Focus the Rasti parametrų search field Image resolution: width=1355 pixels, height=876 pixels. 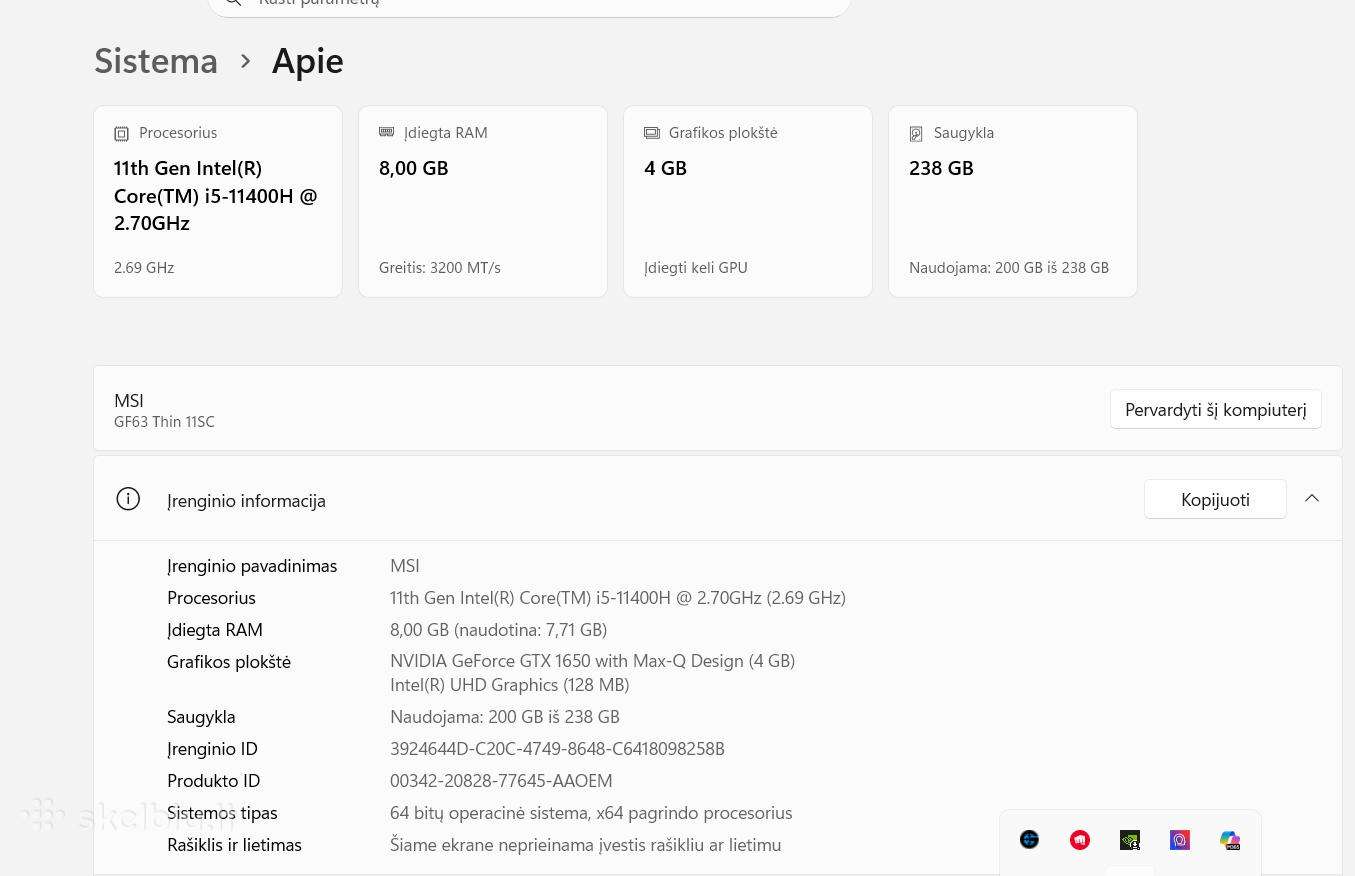tap(529, 4)
